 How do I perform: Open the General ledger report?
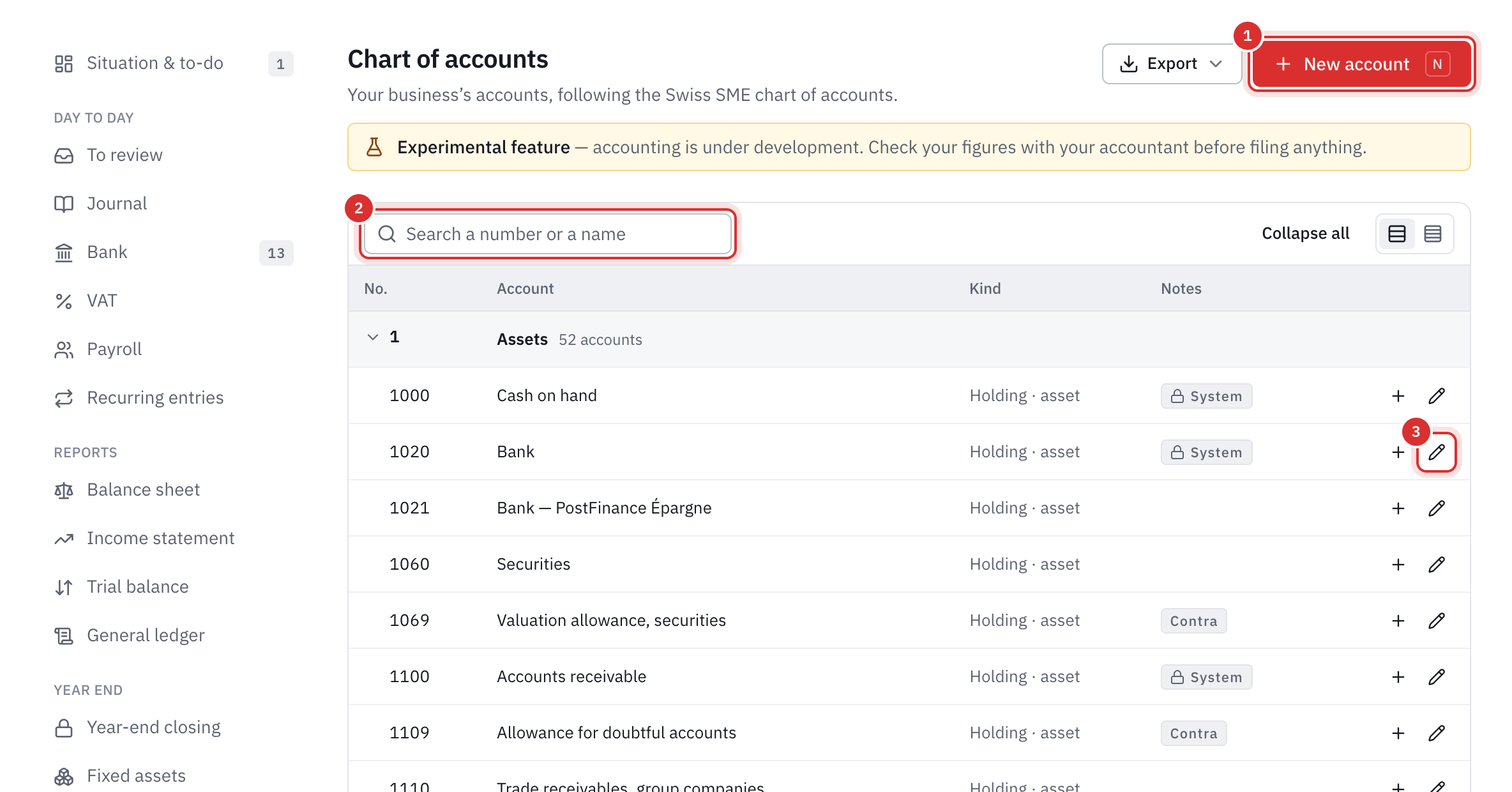click(174, 636)
